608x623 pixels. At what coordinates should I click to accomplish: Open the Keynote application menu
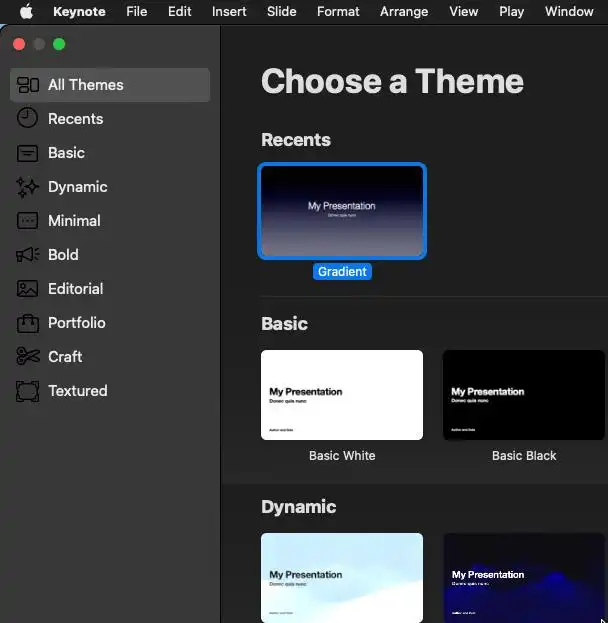click(79, 12)
